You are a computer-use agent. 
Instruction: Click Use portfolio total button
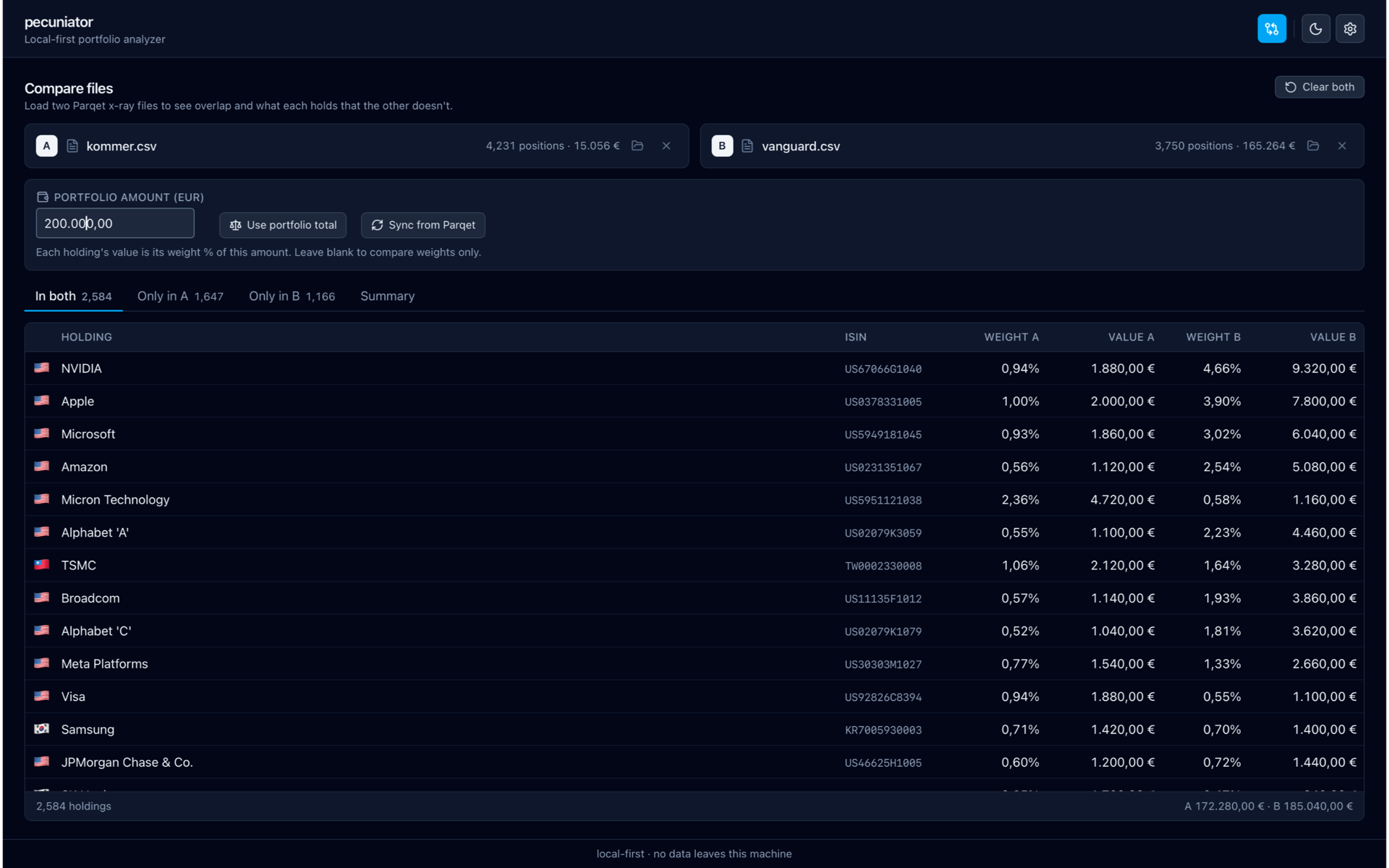283,225
